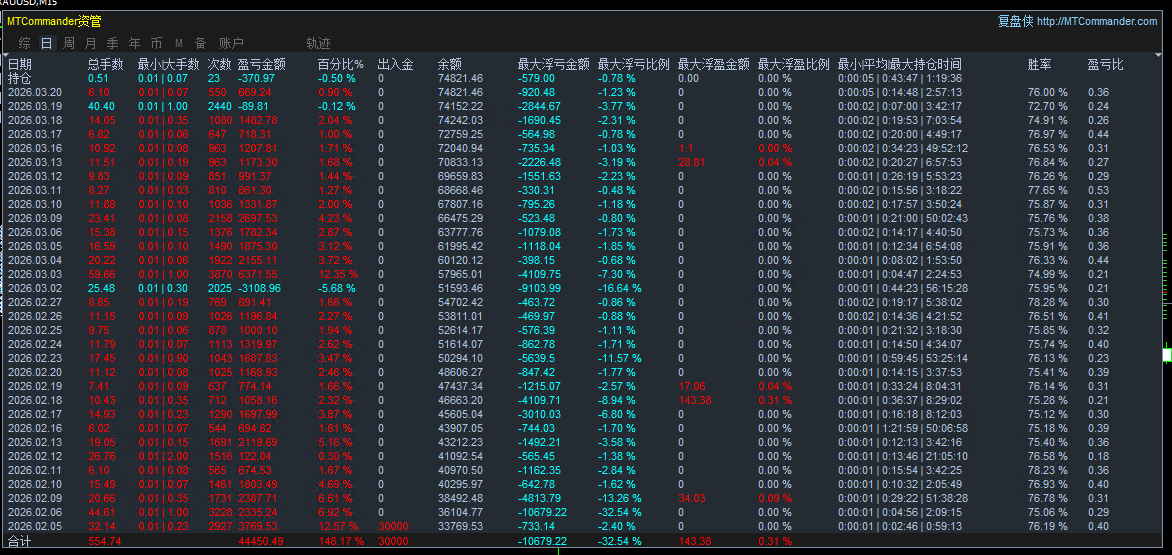The image size is (1172, 555).
Task: Click the balance value 74821.46 in 持仓 row
Action: [x=460, y=78]
